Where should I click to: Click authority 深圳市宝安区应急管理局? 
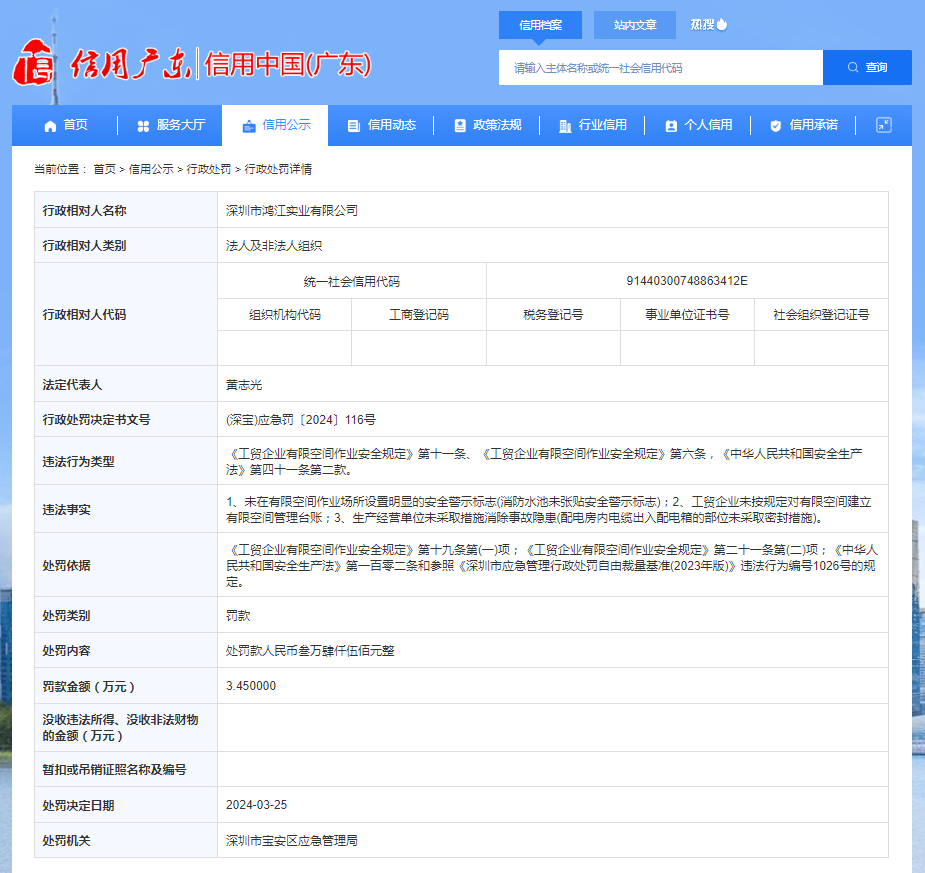click(291, 841)
